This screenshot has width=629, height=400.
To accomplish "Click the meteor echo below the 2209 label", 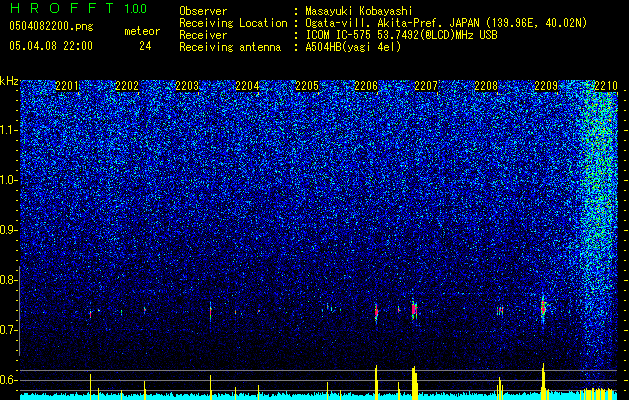I will 544,308.
